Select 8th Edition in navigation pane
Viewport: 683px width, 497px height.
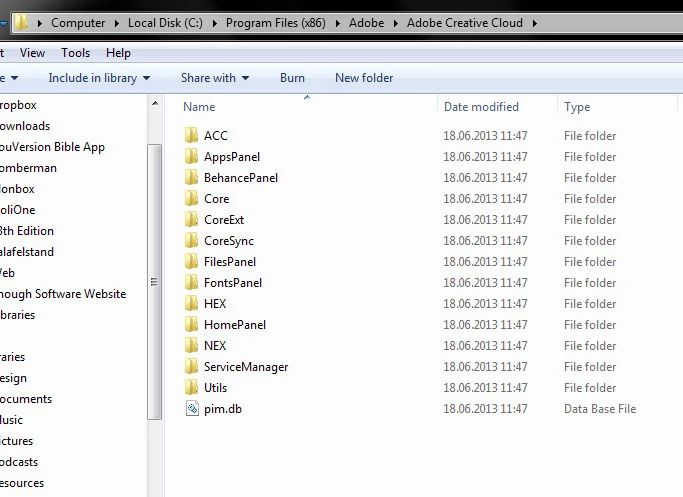coord(27,231)
